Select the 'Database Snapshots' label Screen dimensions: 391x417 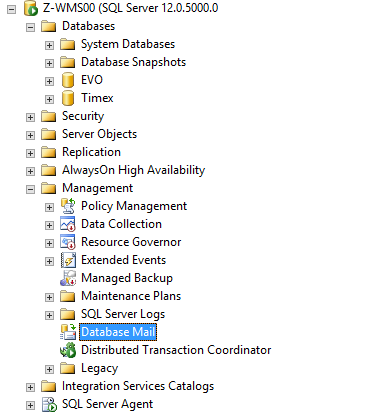(134, 62)
